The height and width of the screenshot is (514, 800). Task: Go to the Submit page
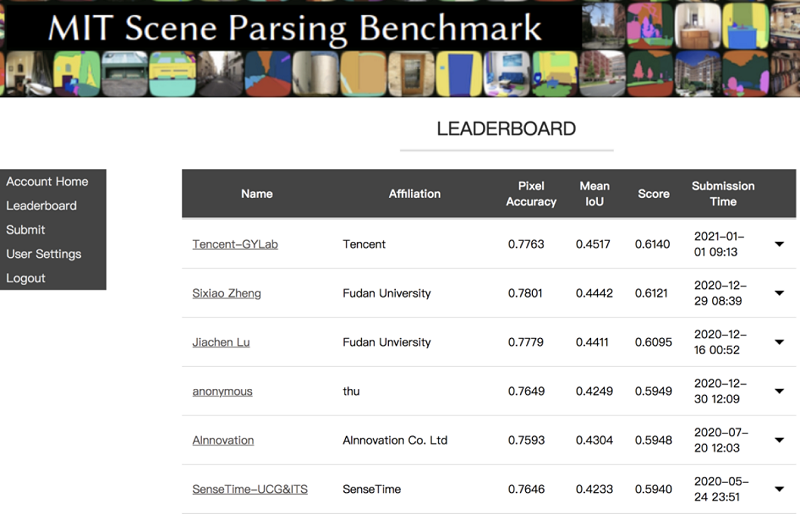(x=26, y=230)
